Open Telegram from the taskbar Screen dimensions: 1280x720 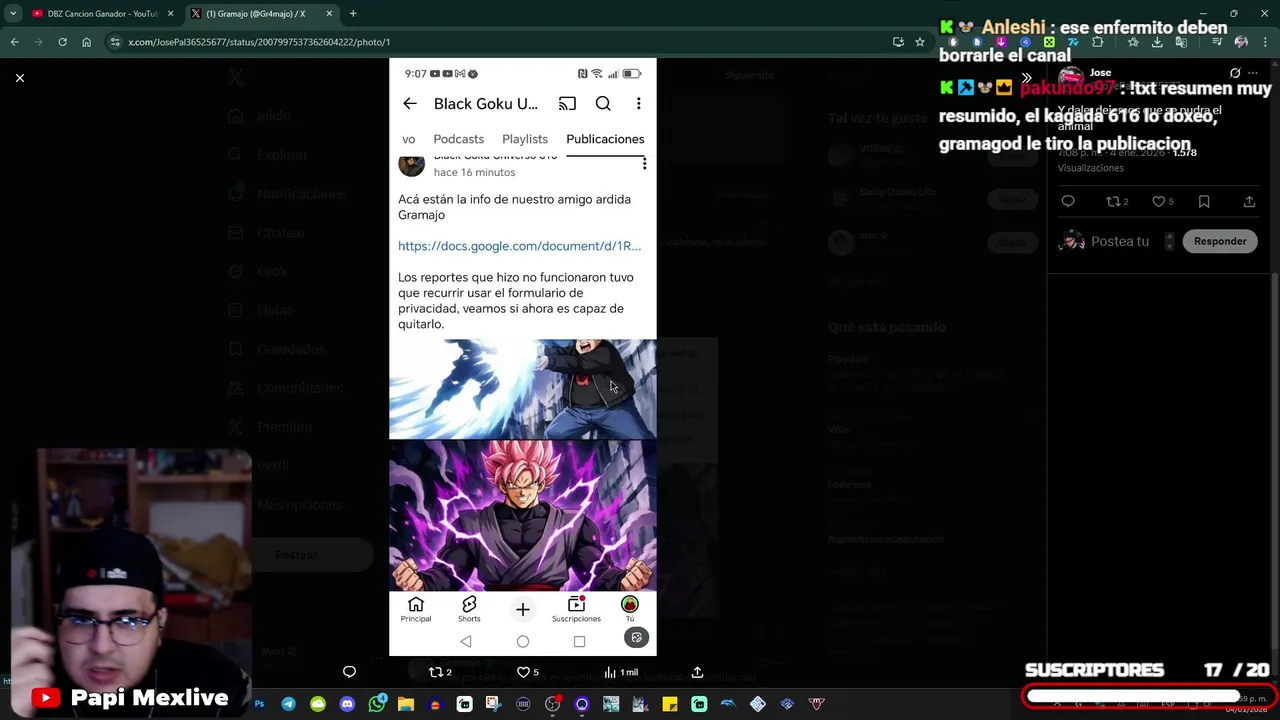pos(288,704)
